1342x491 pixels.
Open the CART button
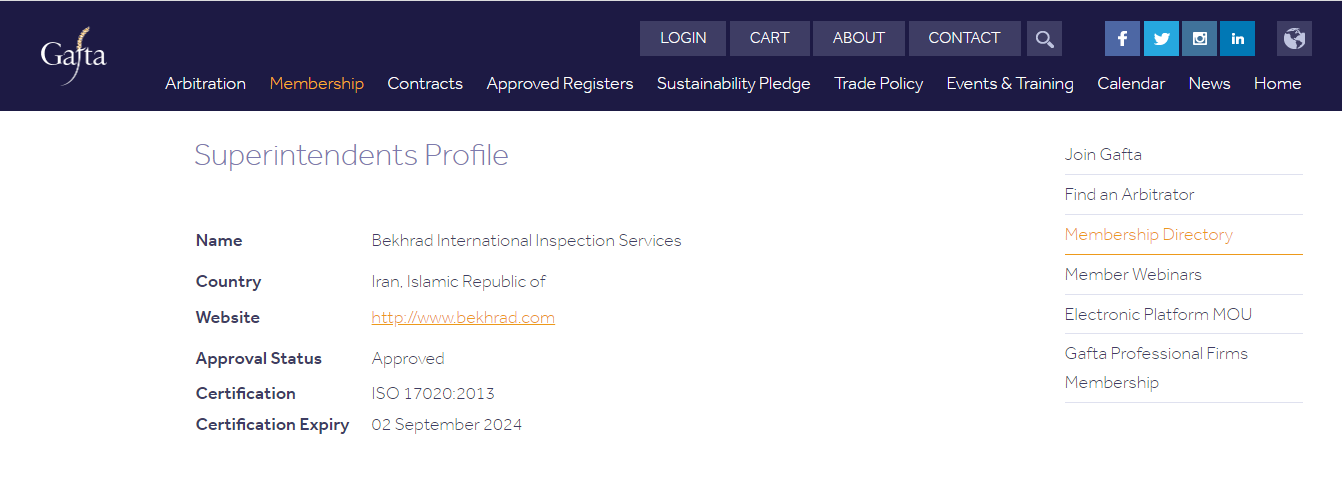click(x=769, y=38)
